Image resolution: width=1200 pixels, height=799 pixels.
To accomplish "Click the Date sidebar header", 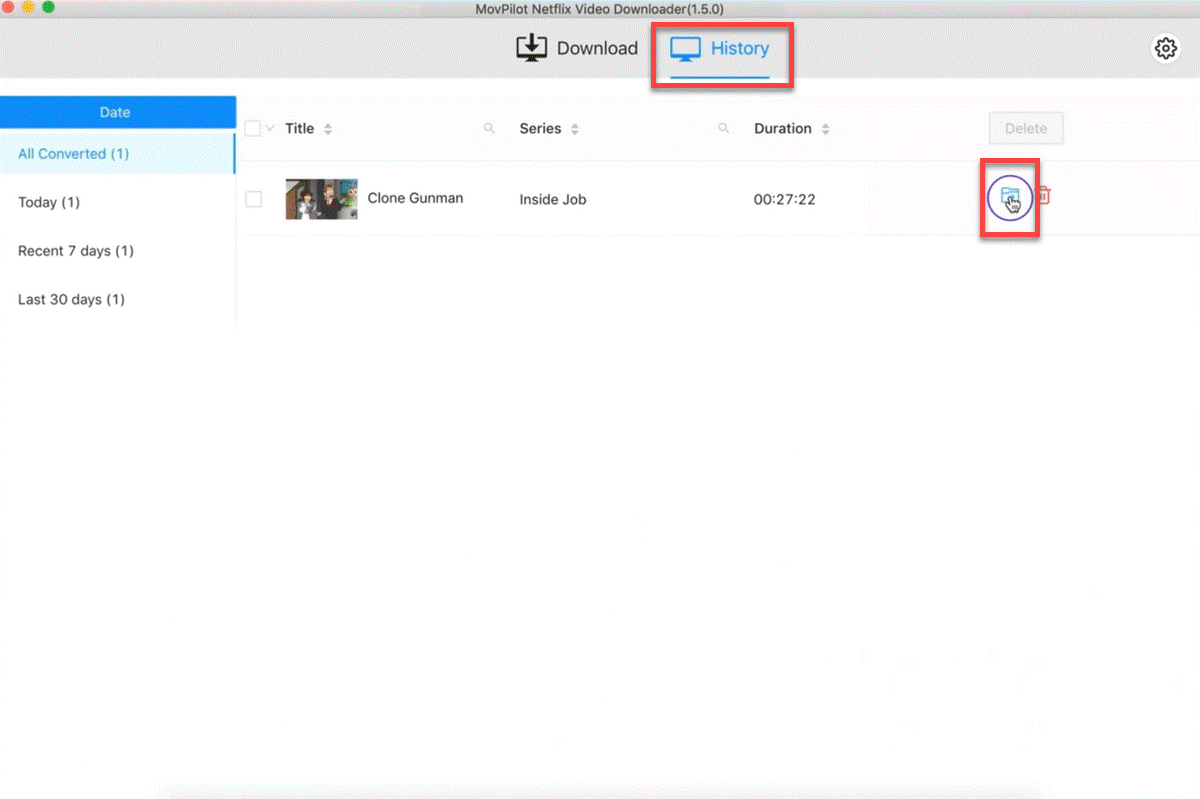I will 116,112.
